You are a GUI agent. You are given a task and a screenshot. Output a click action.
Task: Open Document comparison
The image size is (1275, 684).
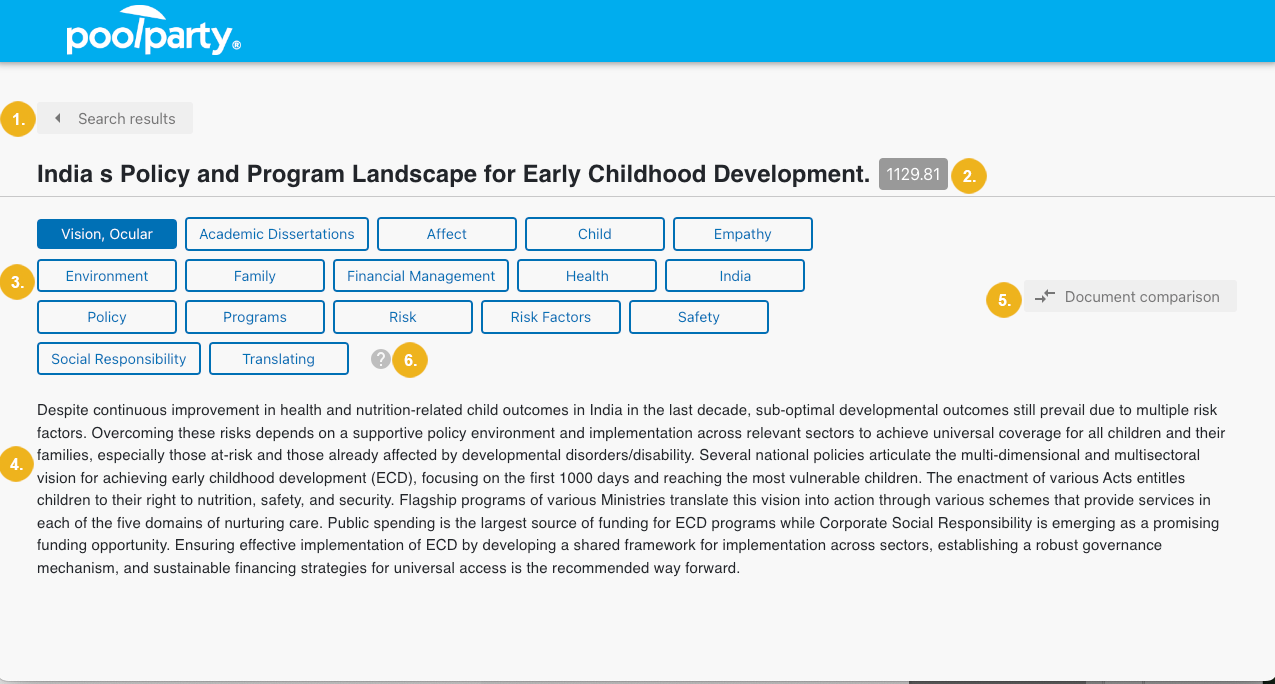1129,296
